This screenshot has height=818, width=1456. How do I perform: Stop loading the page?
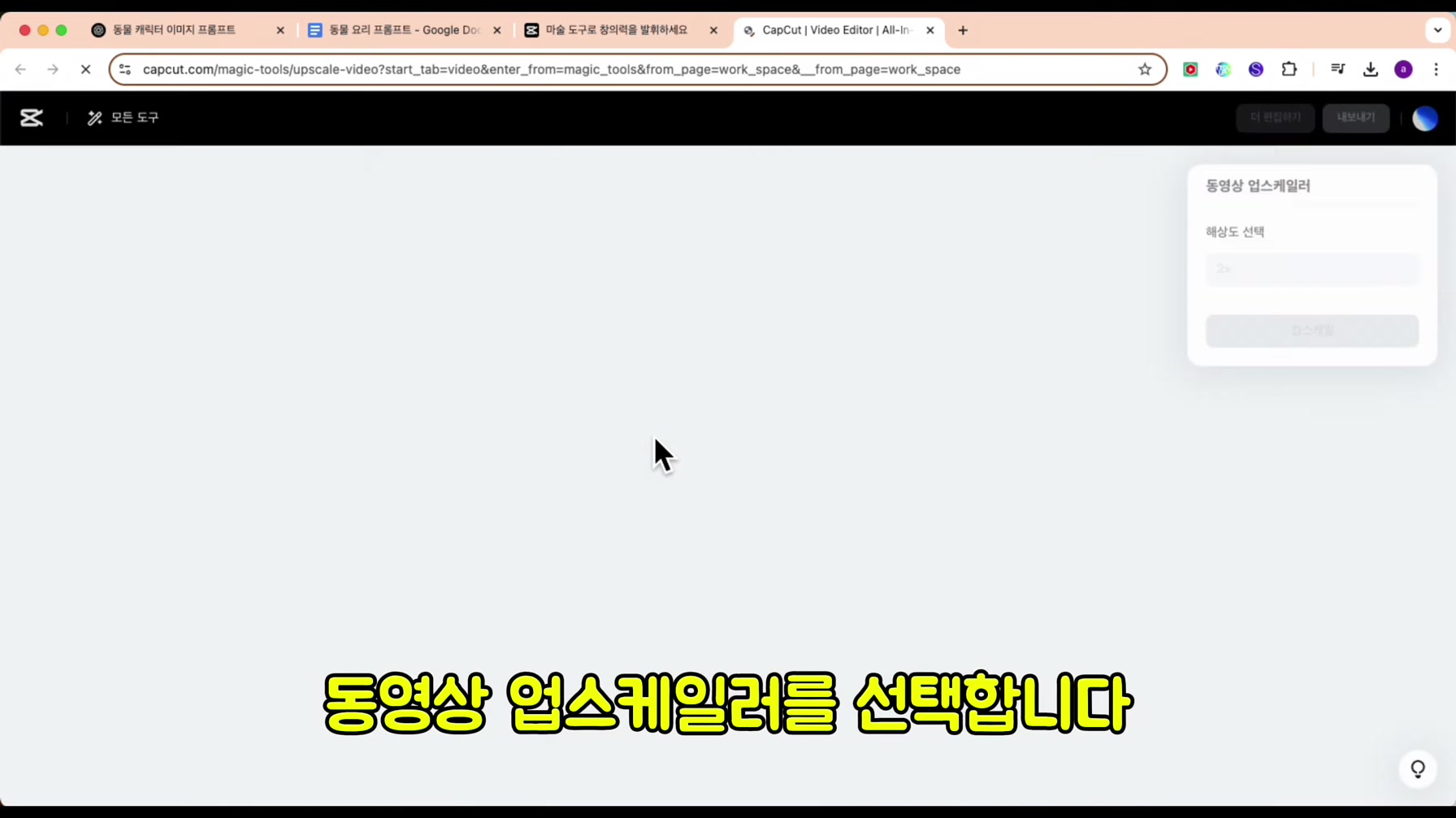(85, 70)
